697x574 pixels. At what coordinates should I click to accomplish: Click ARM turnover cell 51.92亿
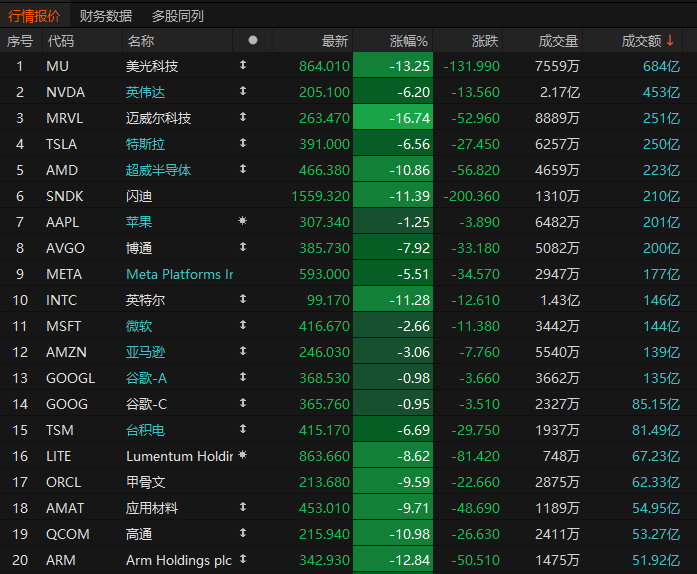(x=656, y=560)
